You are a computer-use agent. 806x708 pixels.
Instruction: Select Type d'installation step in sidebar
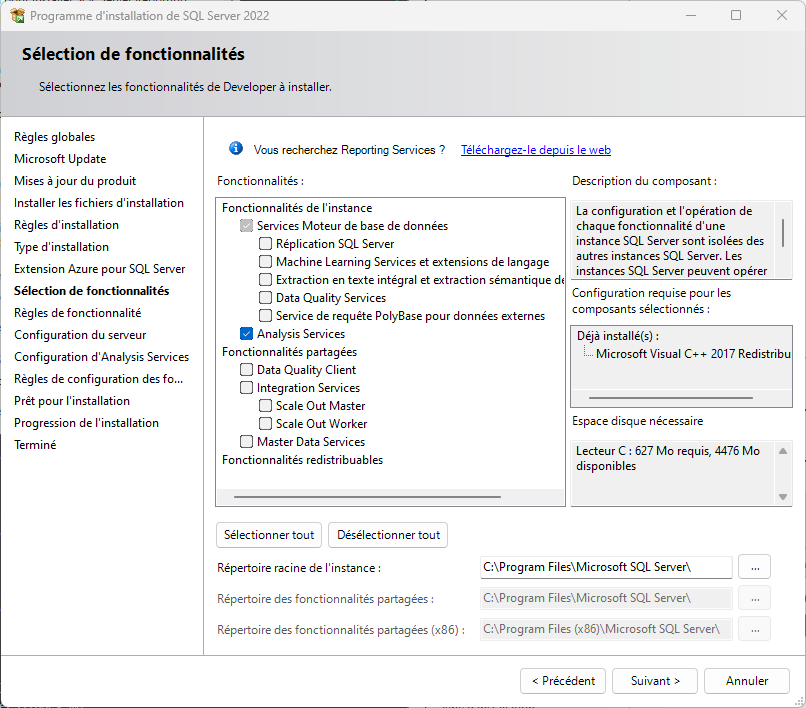pos(61,247)
